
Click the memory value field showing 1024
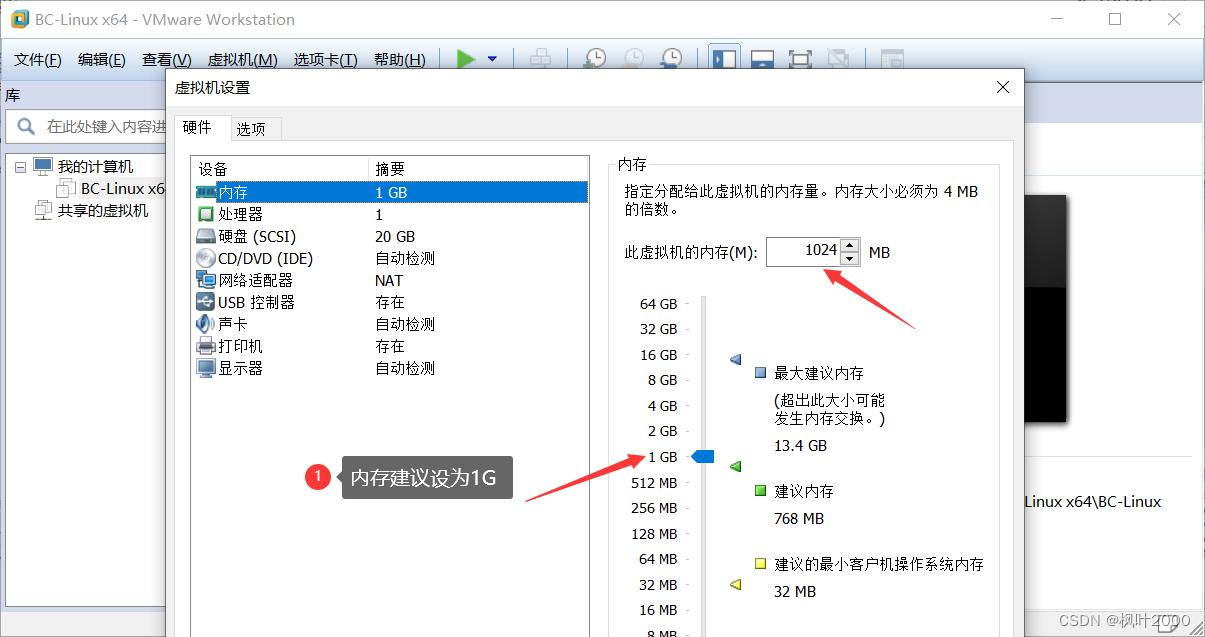coord(799,251)
